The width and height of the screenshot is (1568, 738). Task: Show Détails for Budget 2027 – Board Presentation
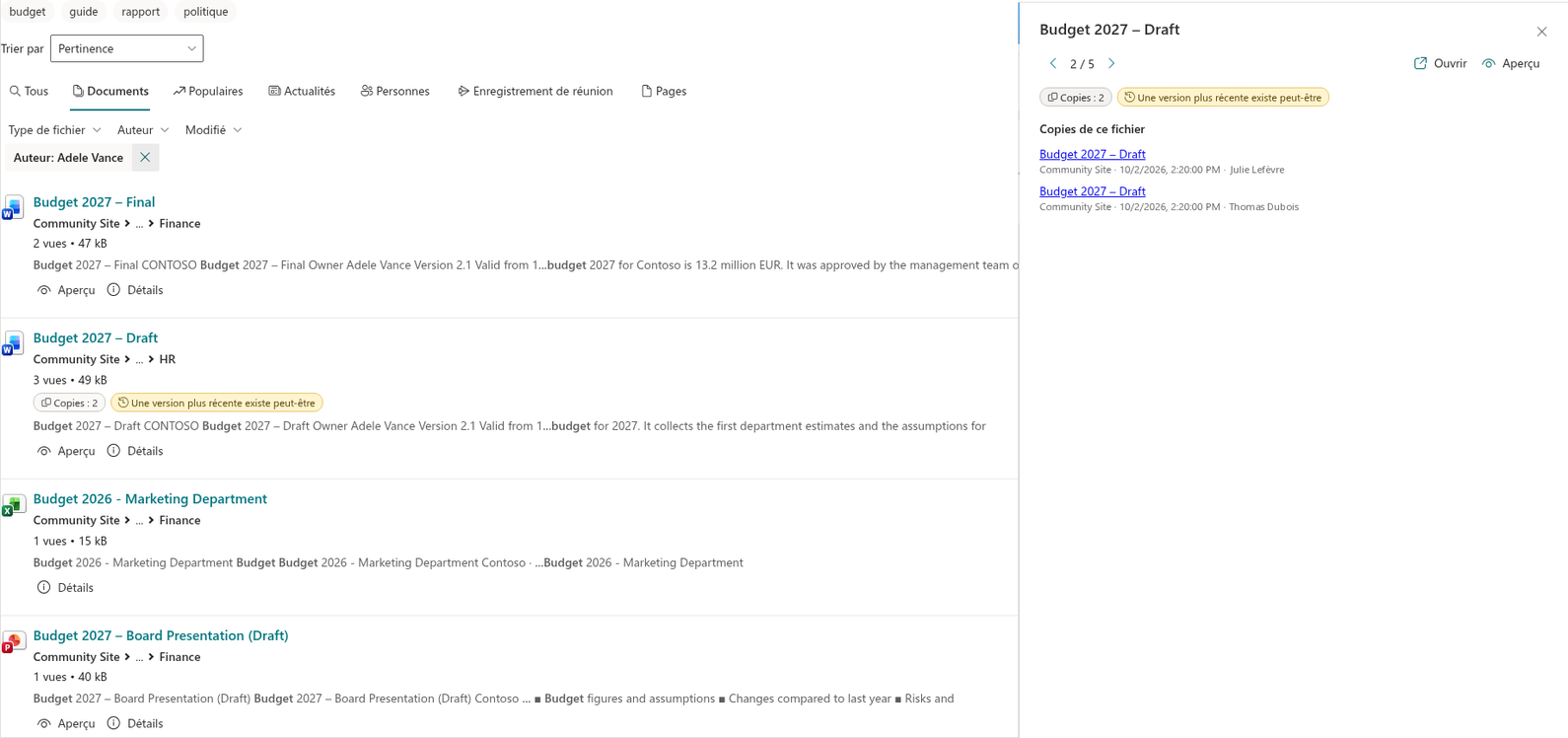135,723
